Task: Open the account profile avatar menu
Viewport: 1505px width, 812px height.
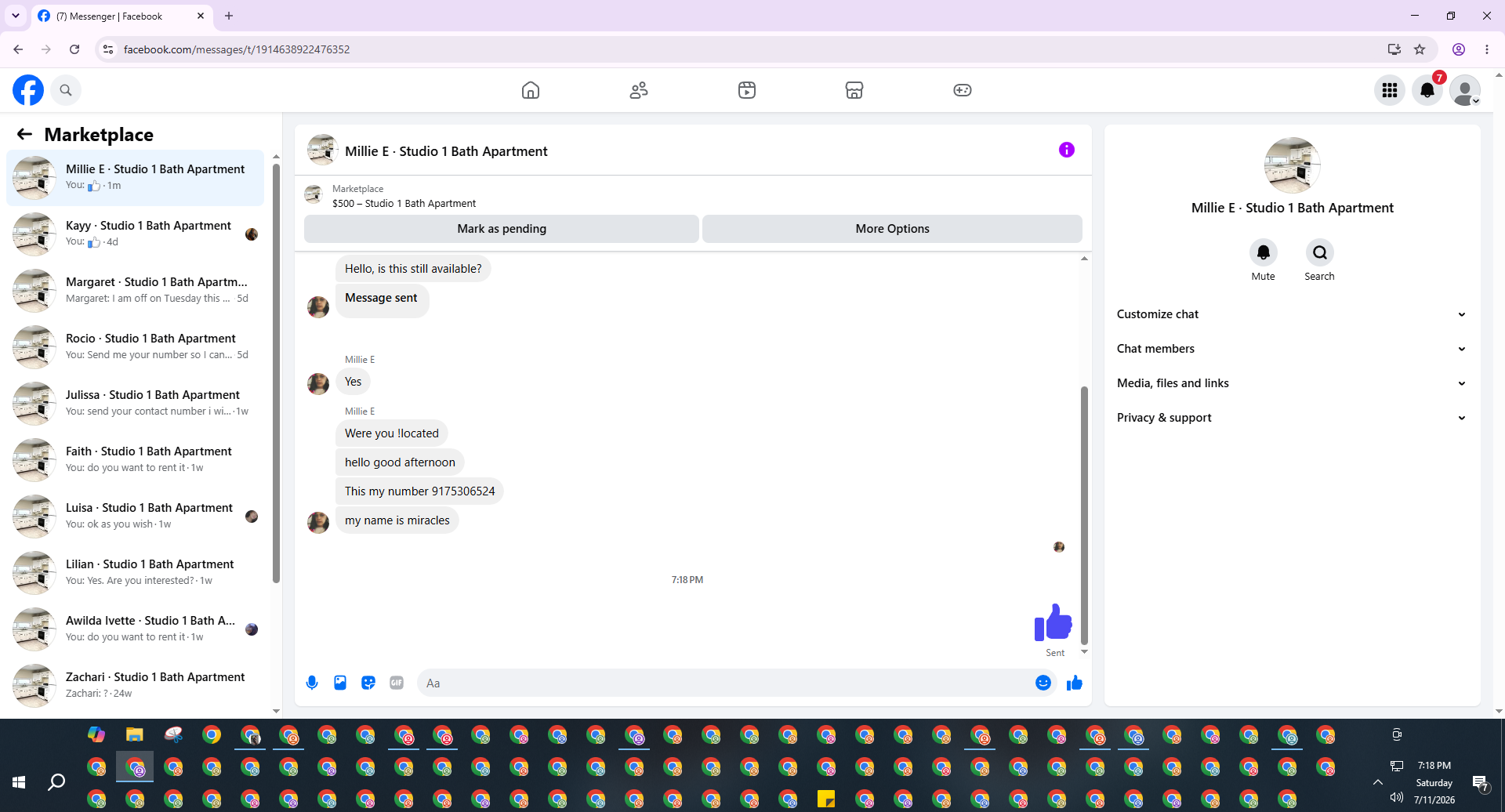Action: tap(1465, 90)
